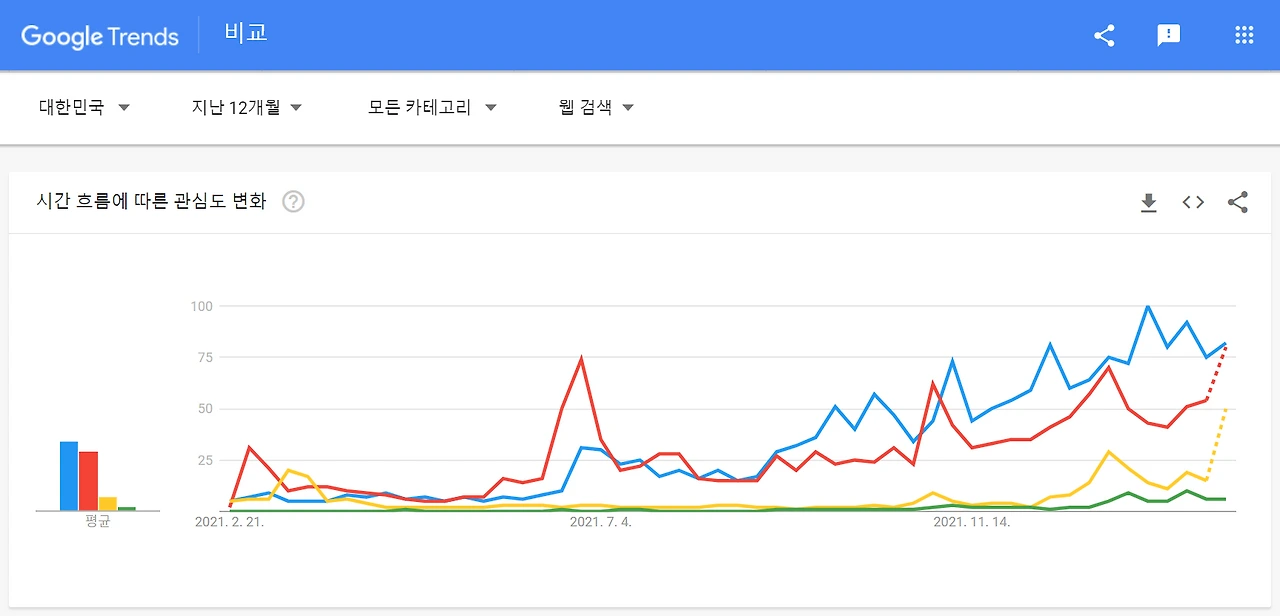Viewport: 1280px width, 616px height.
Task: Open the embed code icon for chart
Action: click(1193, 202)
